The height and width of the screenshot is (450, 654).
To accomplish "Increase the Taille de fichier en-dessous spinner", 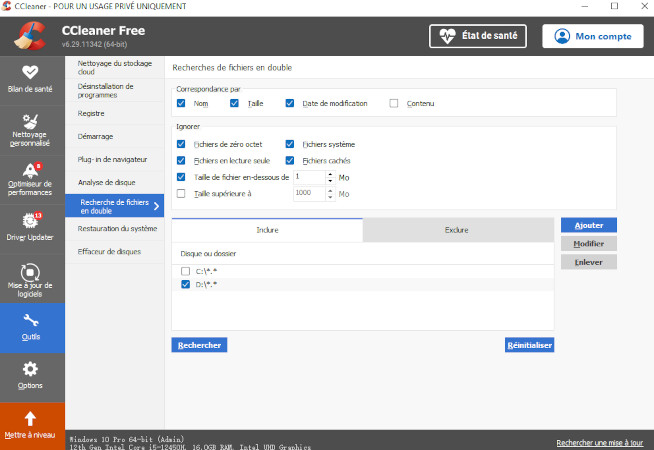I will 328,173.
